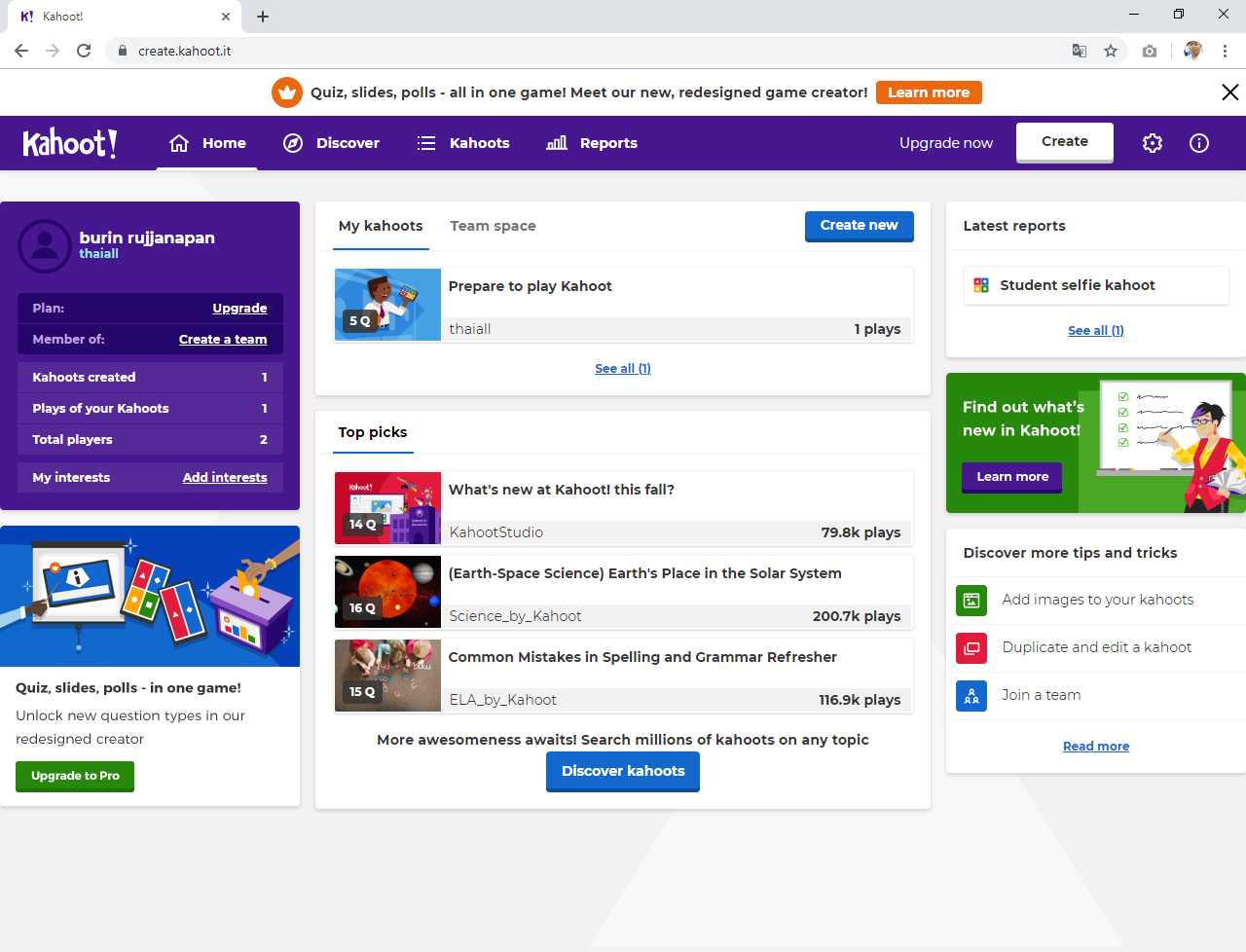This screenshot has height=952, width=1246.
Task: Open Prepare to play Kahoot thumbnail
Action: [x=387, y=305]
